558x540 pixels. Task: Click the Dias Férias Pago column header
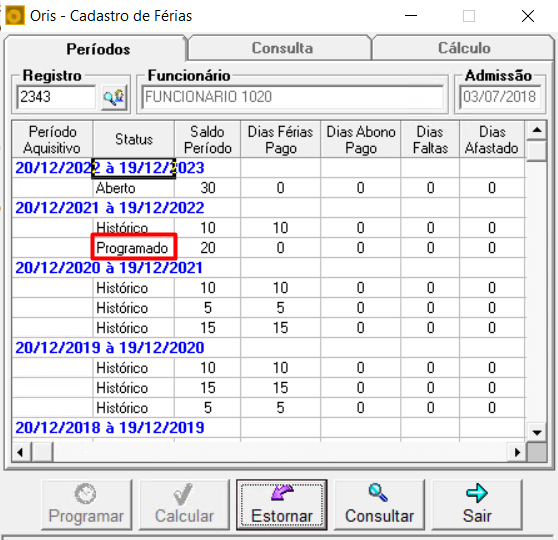(280, 140)
